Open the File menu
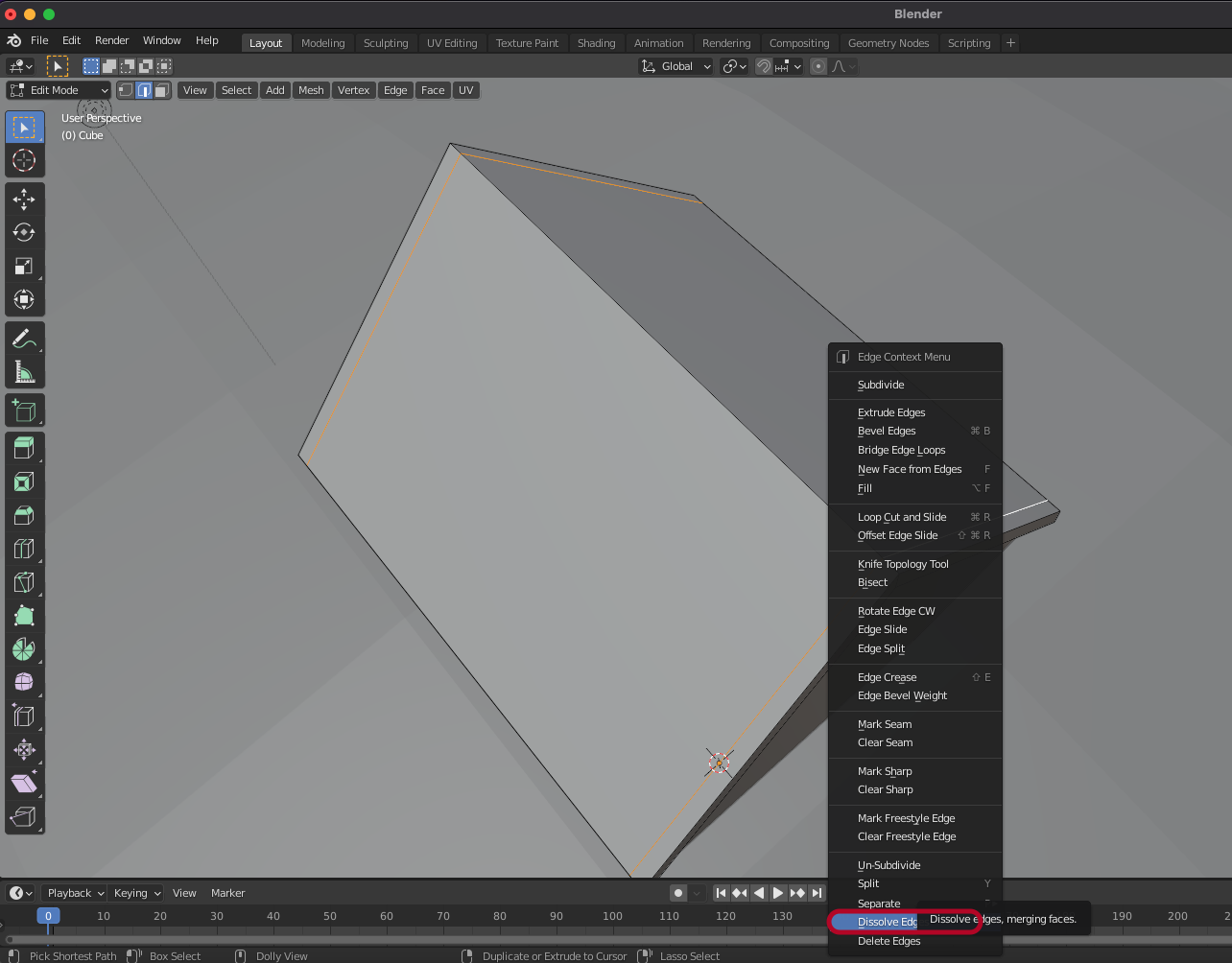Image resolution: width=1232 pixels, height=963 pixels. click(x=39, y=40)
